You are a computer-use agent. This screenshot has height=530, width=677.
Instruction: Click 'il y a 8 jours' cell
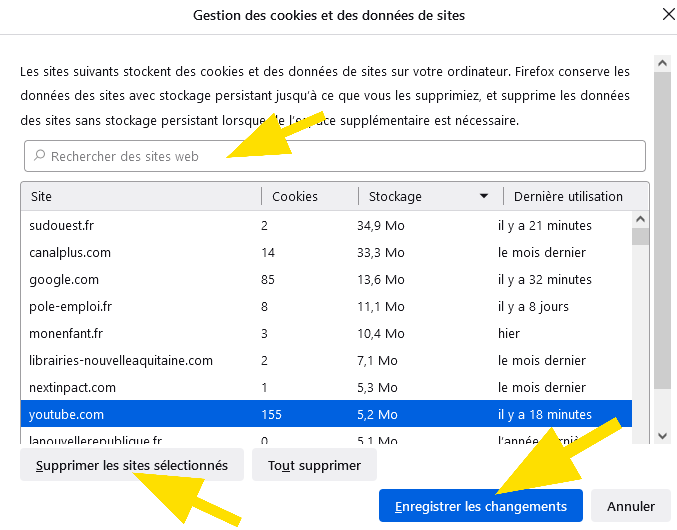click(533, 307)
